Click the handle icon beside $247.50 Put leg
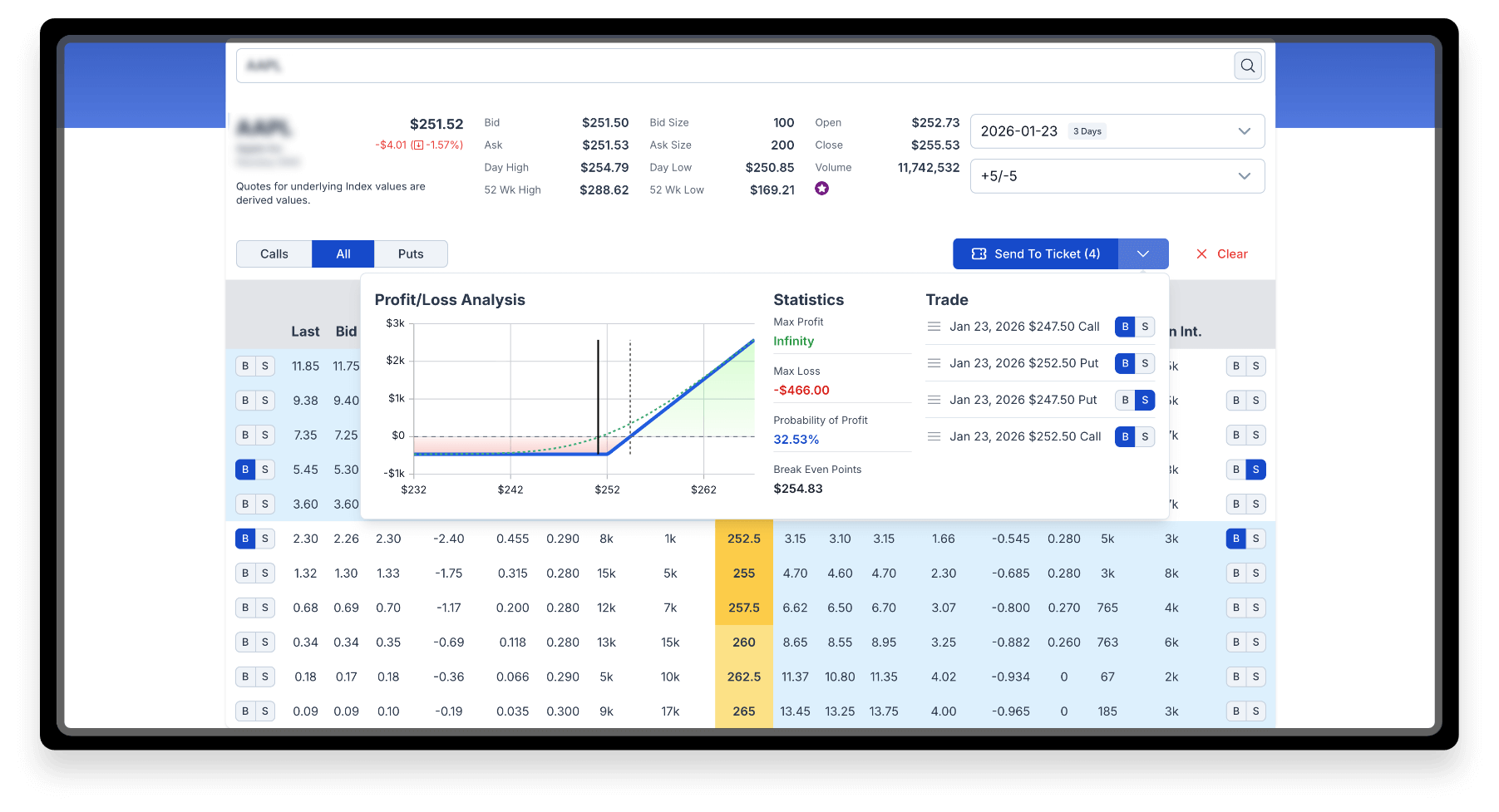 (934, 400)
